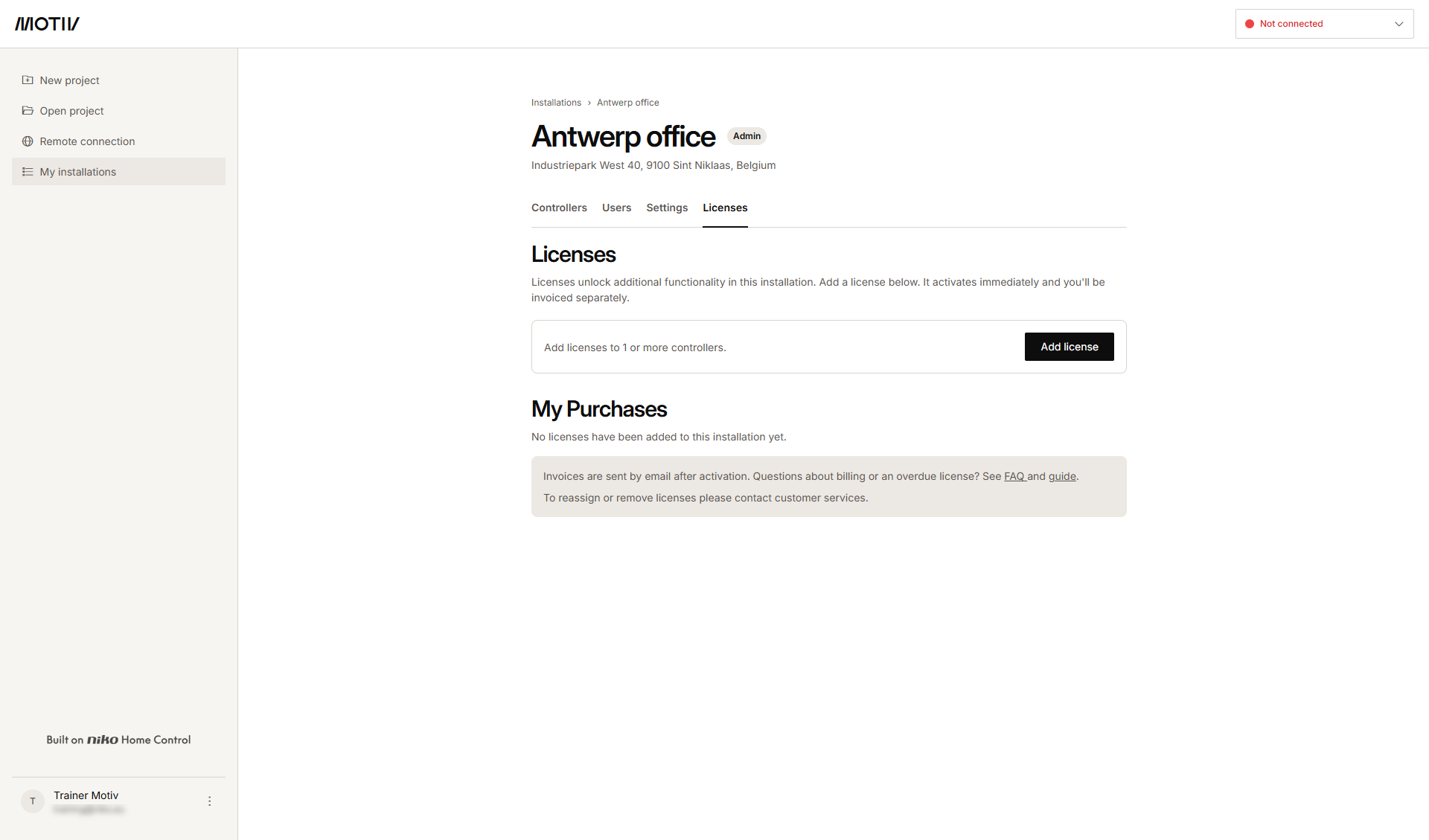Screen dimensions: 1429x840
Task: Click the New project plus-folder icon
Action: [x=28, y=80]
